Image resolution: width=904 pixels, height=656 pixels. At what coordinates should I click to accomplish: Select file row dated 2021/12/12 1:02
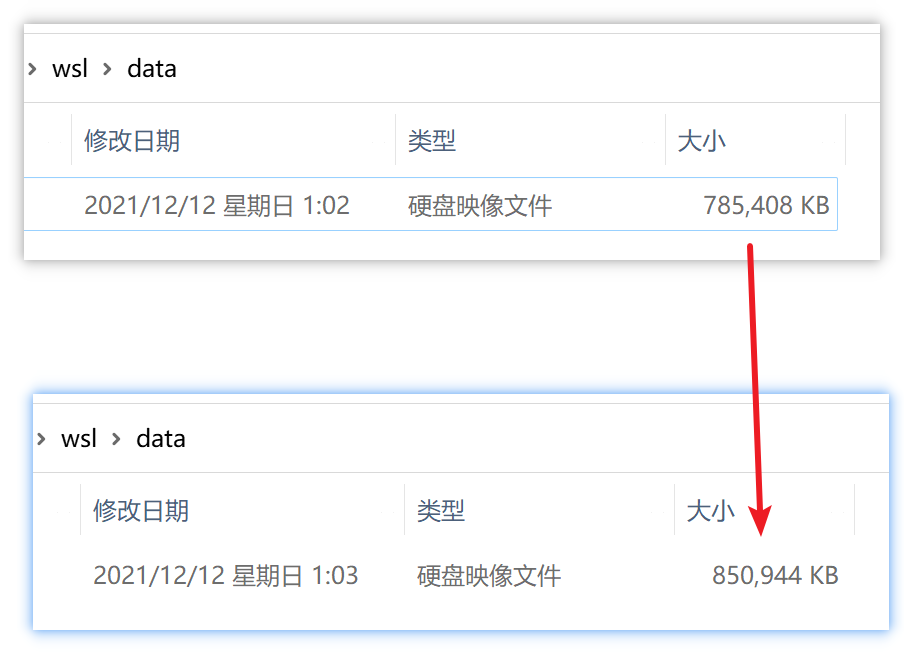(217, 206)
